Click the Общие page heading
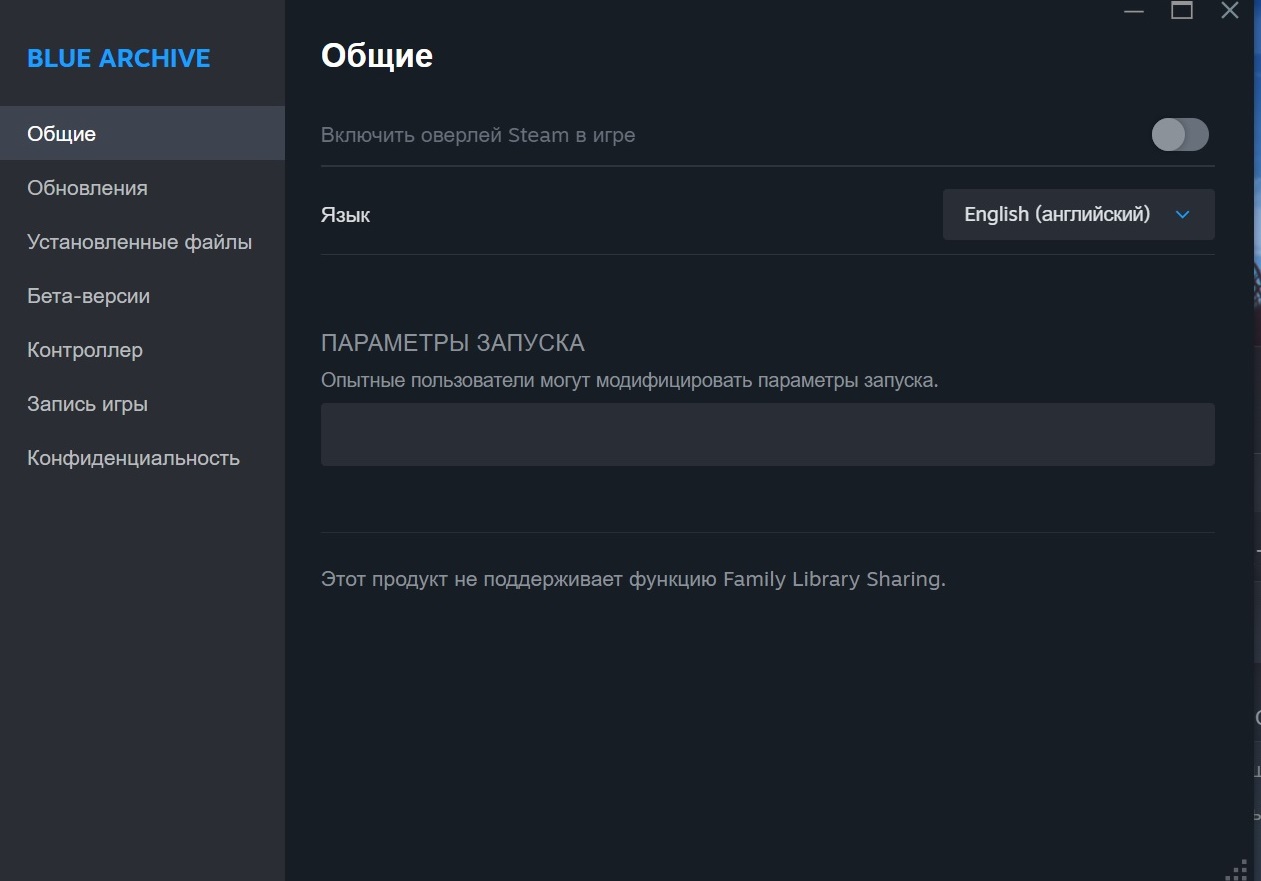 coord(376,55)
